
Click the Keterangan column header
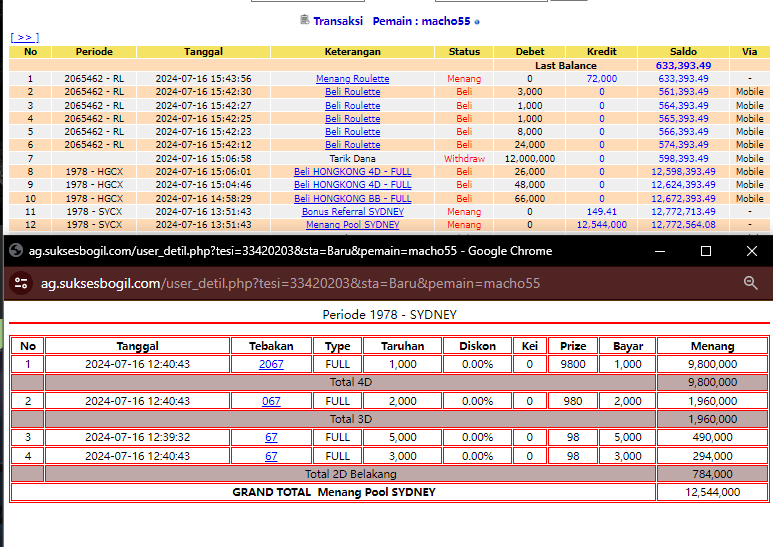[x=352, y=52]
